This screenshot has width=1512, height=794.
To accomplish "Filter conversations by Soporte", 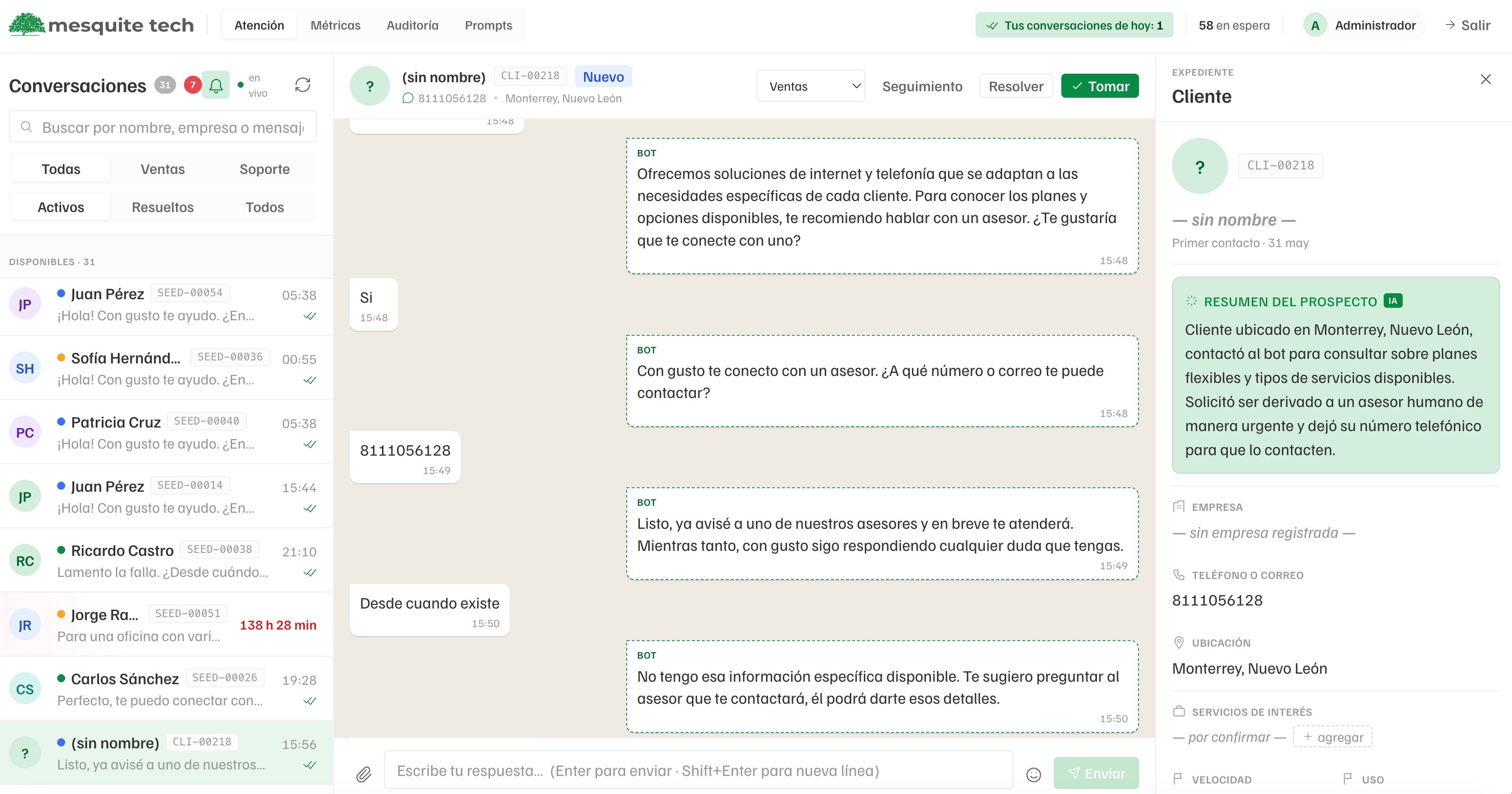I will tap(265, 169).
